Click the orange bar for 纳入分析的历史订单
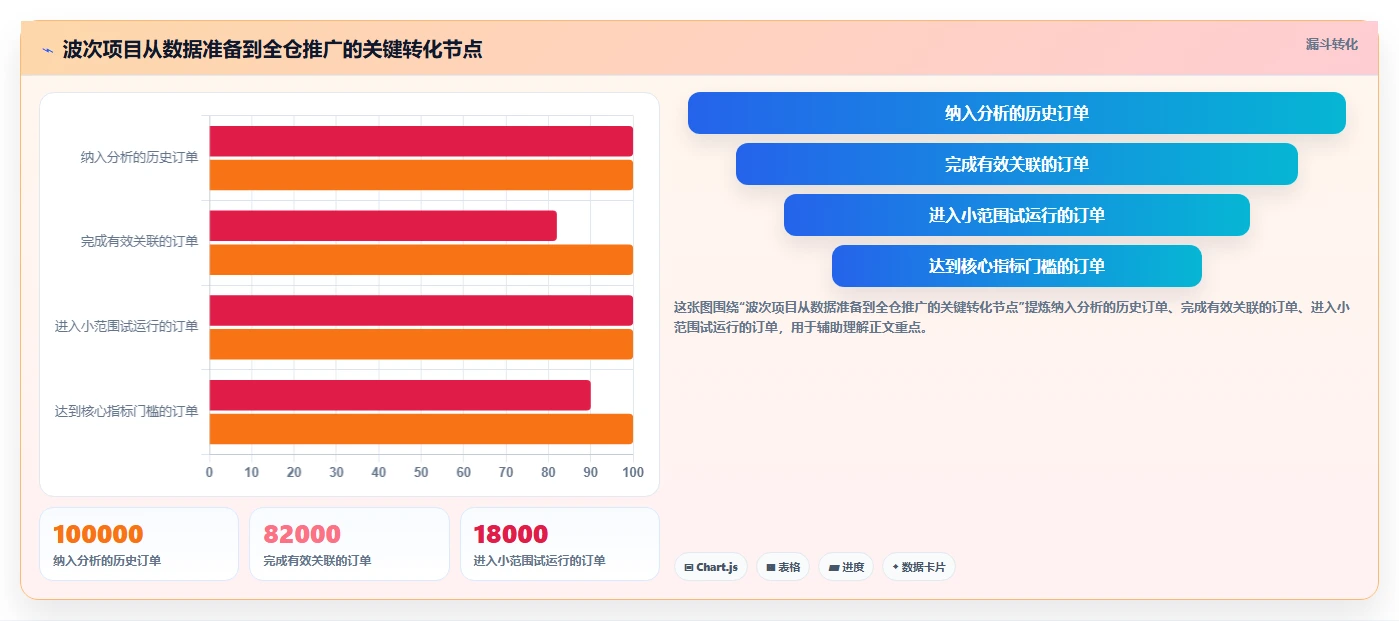 [x=421, y=175]
